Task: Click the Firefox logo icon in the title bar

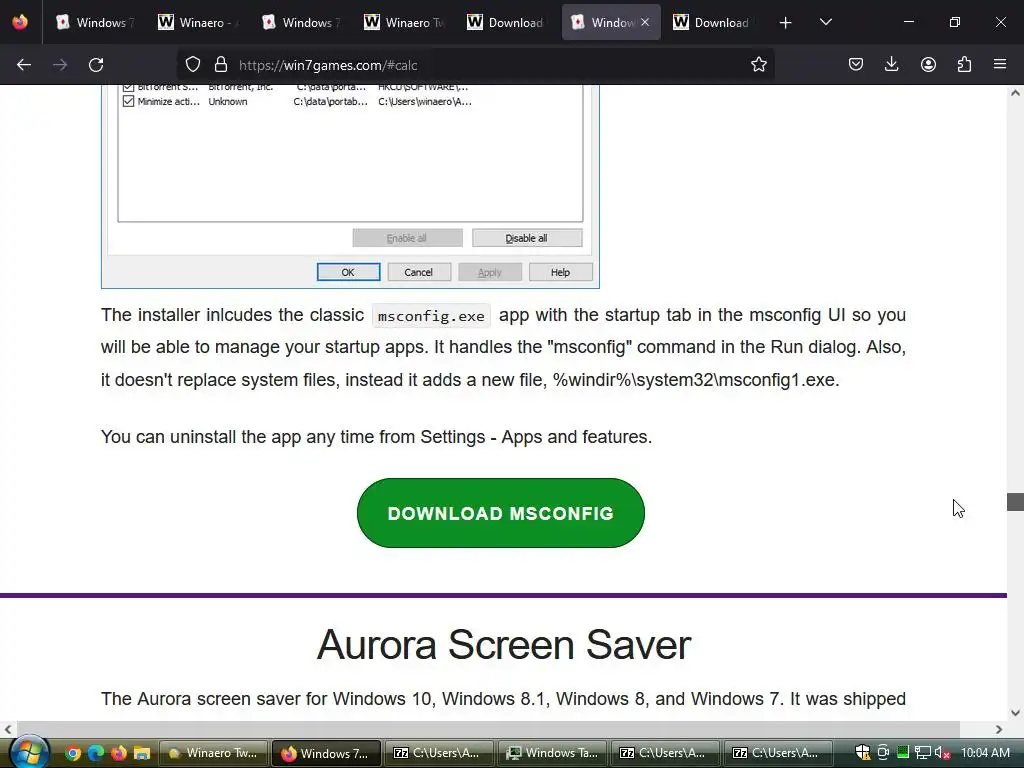Action: click(20, 22)
